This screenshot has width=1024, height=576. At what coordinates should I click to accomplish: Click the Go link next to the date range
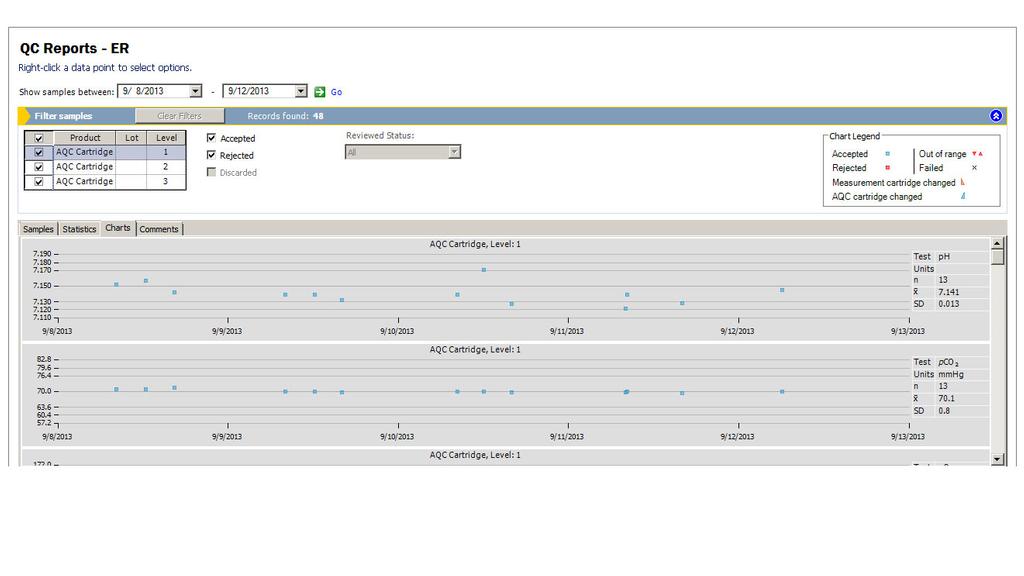335,90
